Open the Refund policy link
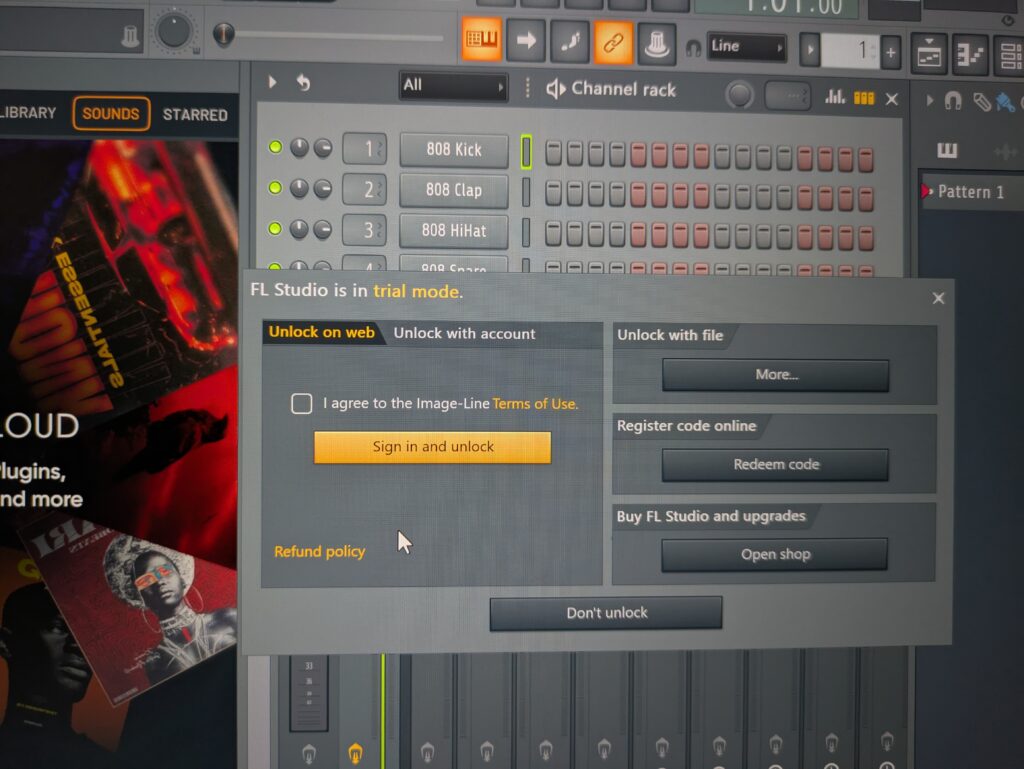Image resolution: width=1024 pixels, height=769 pixels. 319,552
